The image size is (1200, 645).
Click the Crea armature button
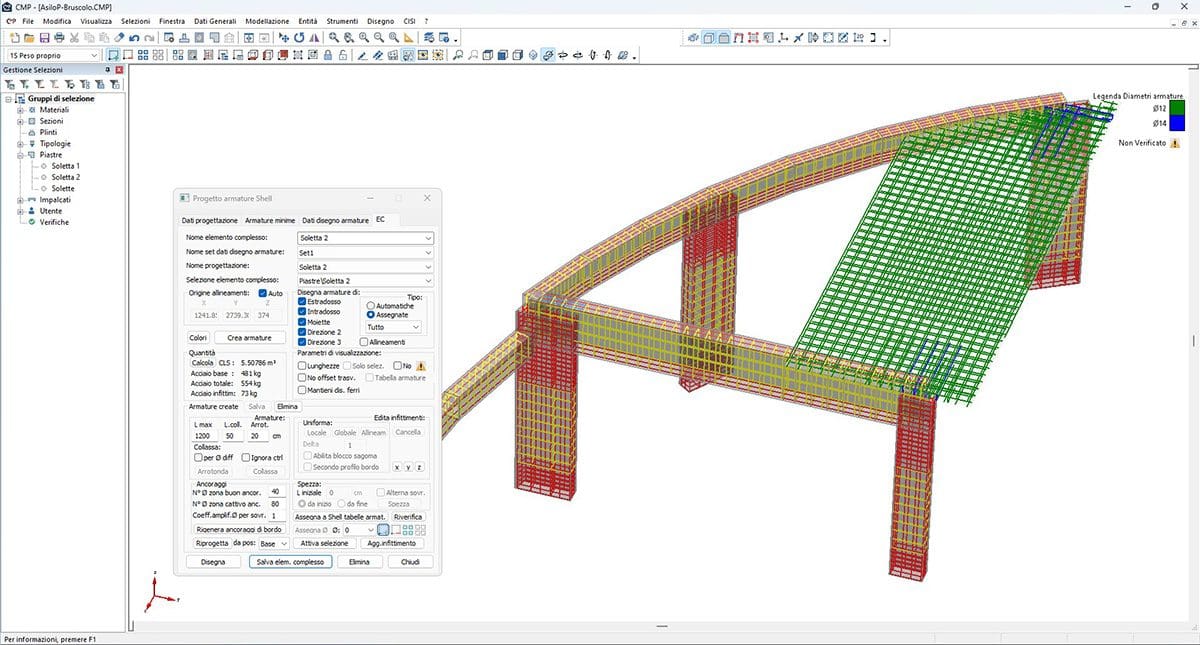point(249,338)
